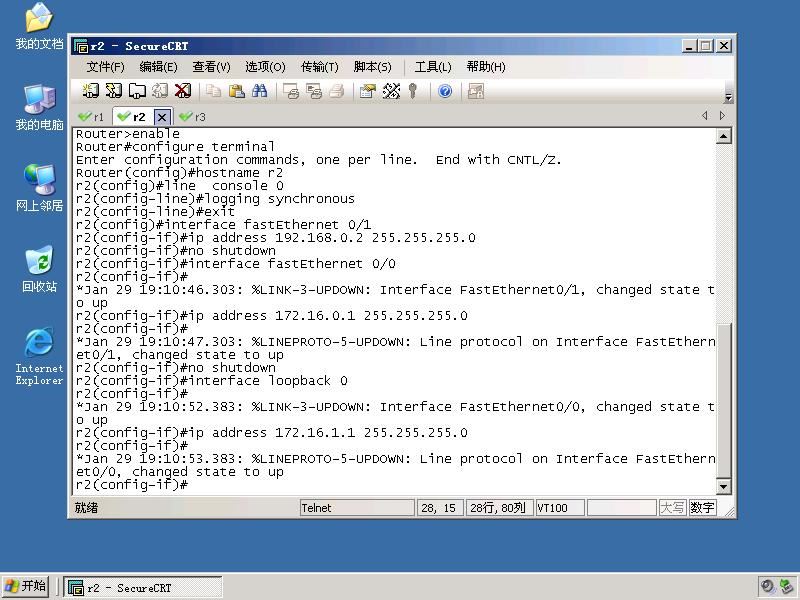Click the Print Screen toolbar icon
The width and height of the screenshot is (800, 600).
[x=291, y=91]
